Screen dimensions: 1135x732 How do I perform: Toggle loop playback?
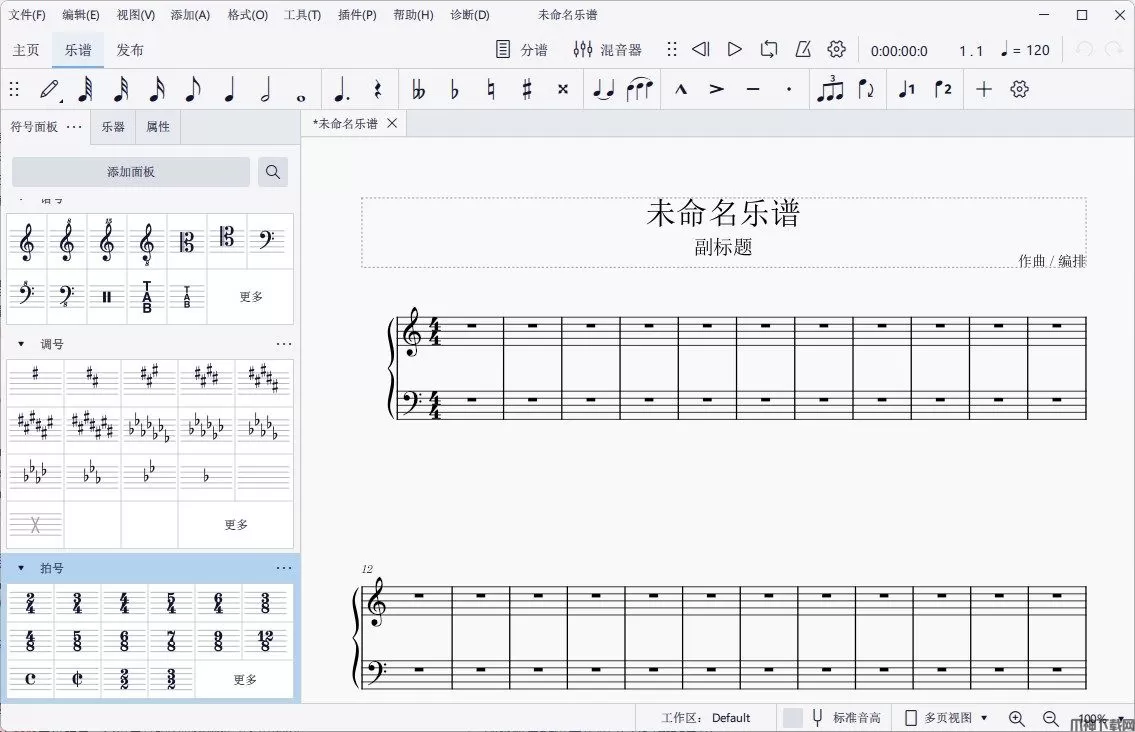pos(768,50)
